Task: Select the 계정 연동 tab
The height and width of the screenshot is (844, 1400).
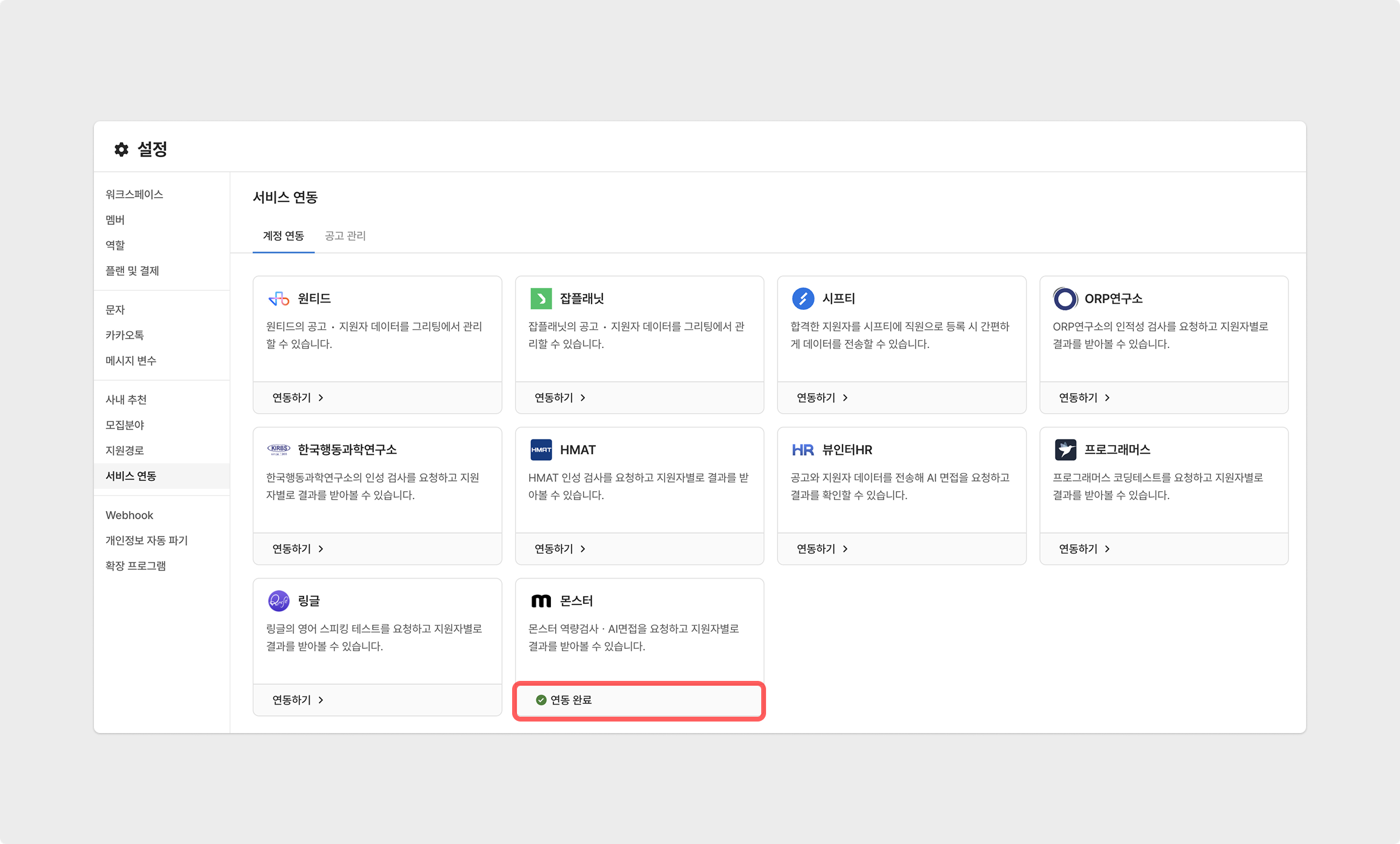Action: point(283,236)
